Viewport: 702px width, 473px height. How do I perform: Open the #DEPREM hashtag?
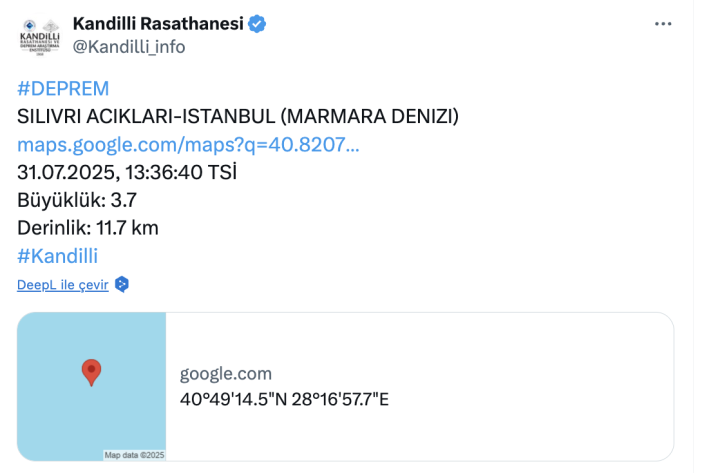tap(63, 89)
